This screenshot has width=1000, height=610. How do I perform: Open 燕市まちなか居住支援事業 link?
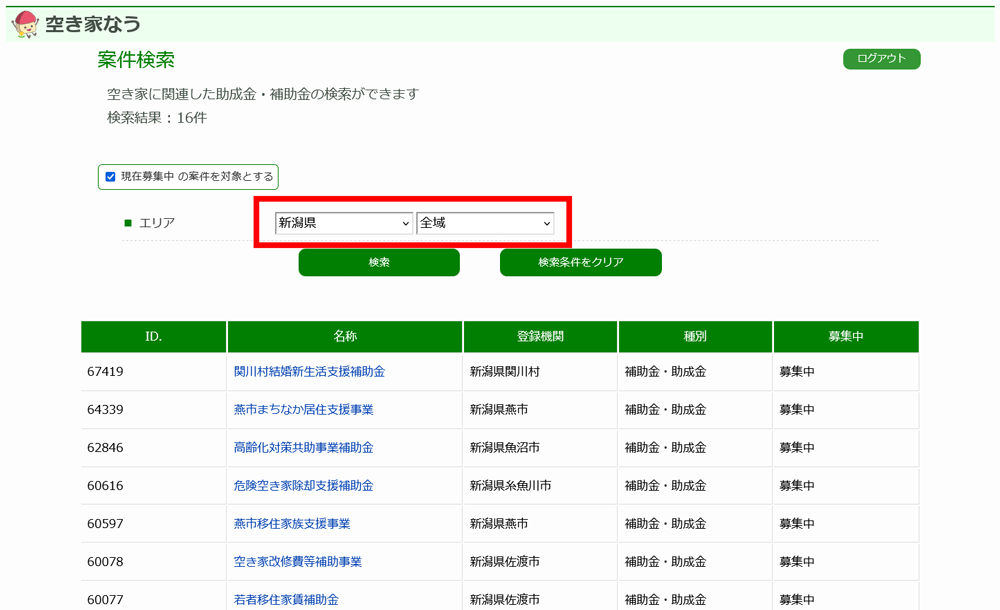(303, 410)
